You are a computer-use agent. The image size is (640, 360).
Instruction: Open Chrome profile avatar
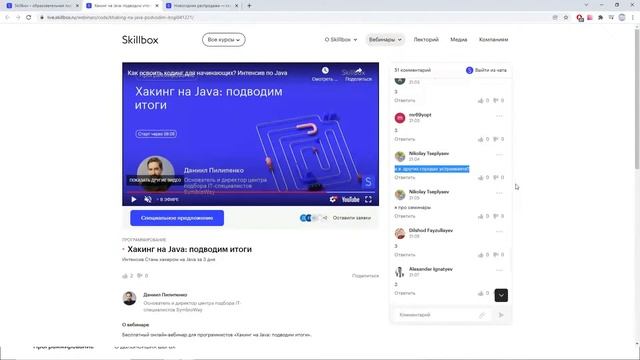pyautogui.click(x=622, y=17)
